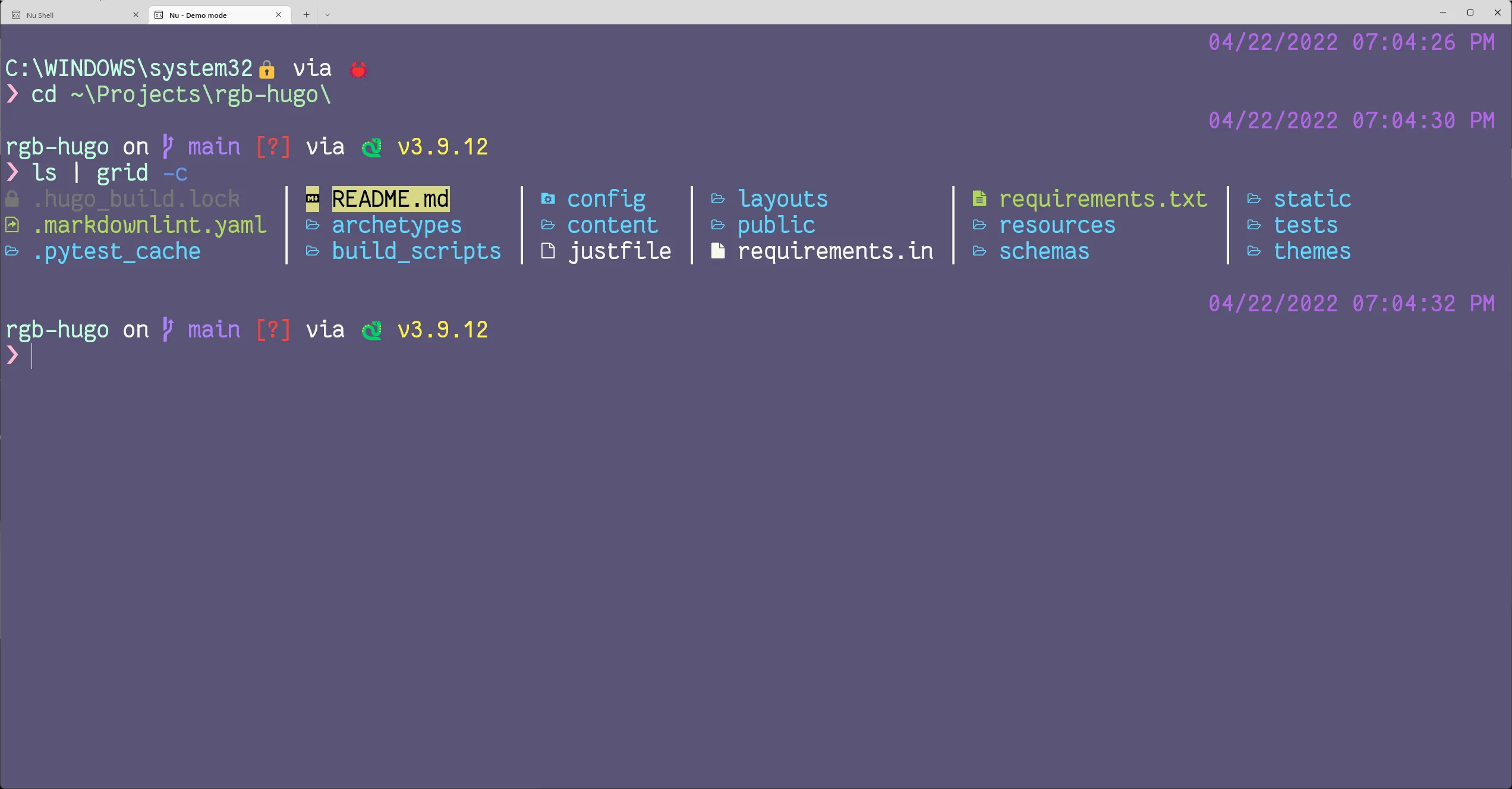Click the folder icon beside content
Image resolution: width=1512 pixels, height=789 pixels.
tap(548, 225)
